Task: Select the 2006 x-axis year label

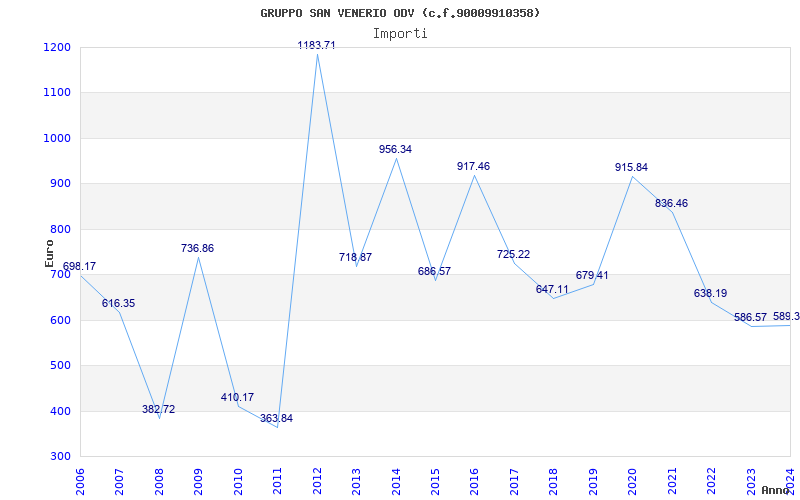Action: point(80,481)
